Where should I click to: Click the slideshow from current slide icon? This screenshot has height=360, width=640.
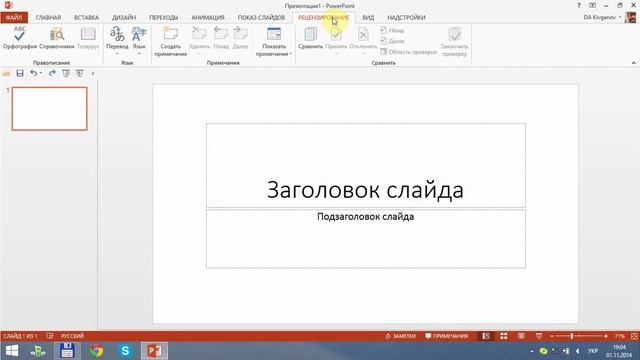pyautogui.click(x=80, y=73)
